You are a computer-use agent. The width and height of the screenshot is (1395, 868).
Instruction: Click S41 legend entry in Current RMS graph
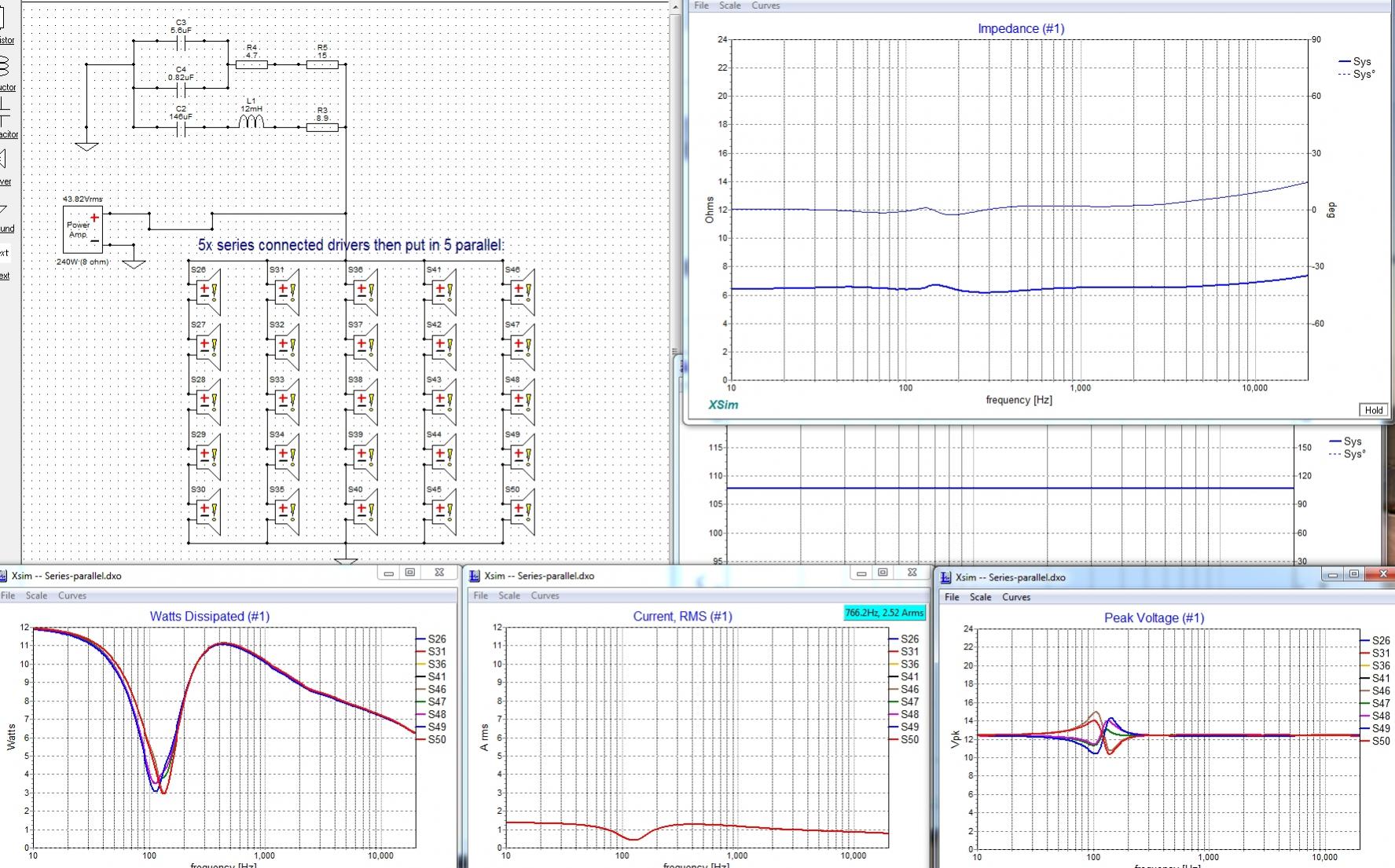(904, 676)
